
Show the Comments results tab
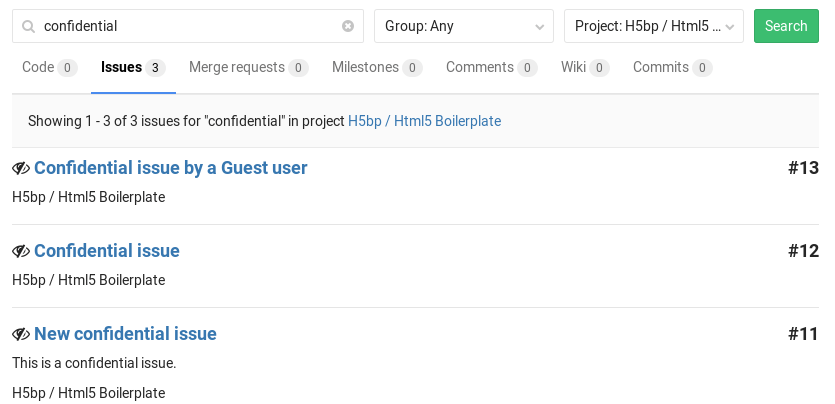[491, 68]
